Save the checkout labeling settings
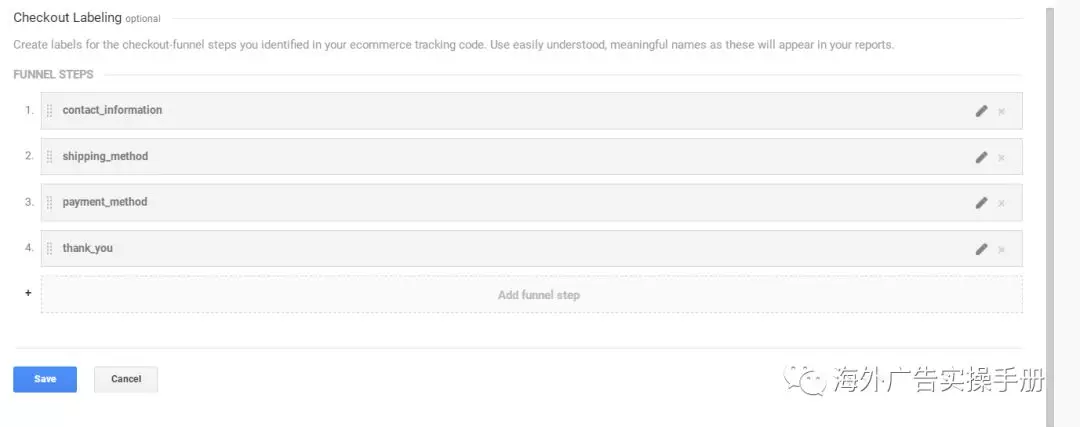 click(x=45, y=379)
